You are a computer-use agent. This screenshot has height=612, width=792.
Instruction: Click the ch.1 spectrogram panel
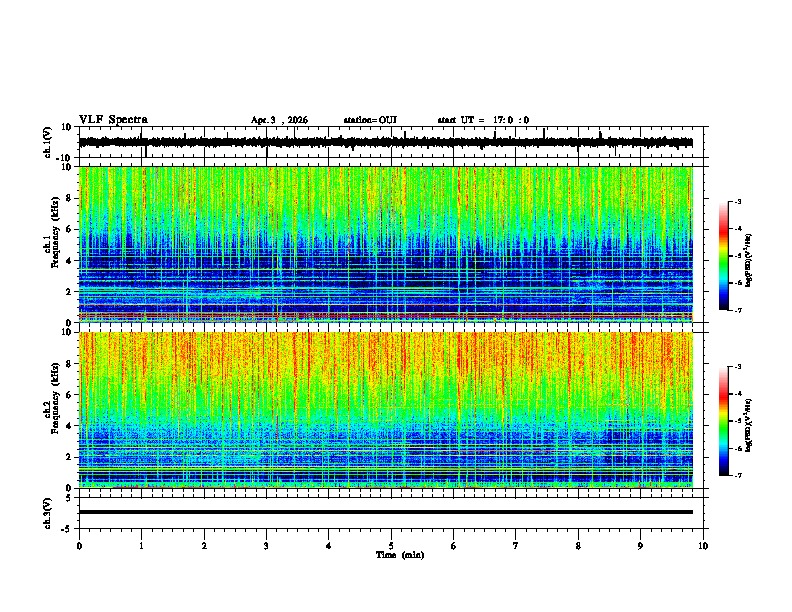(x=386, y=244)
